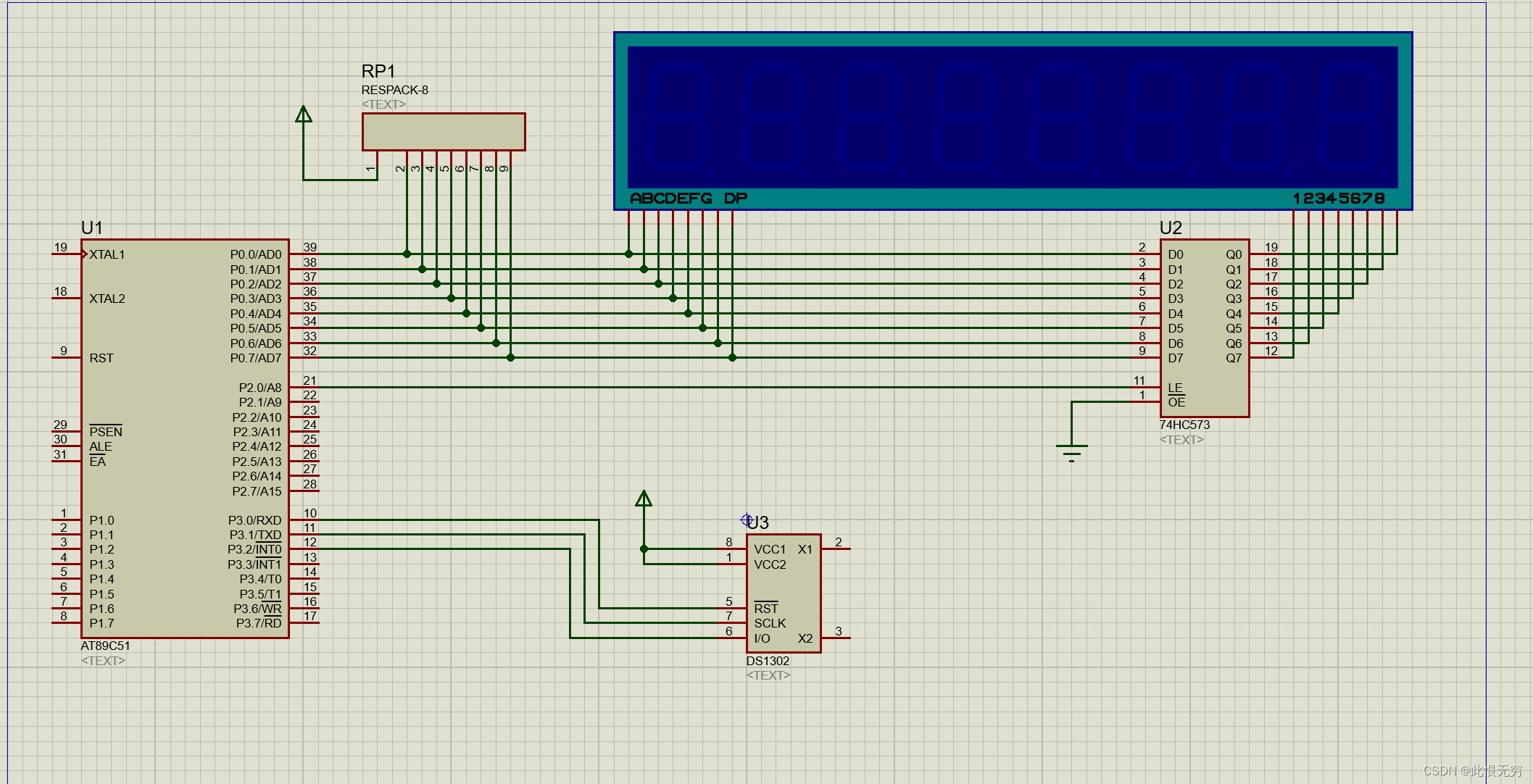
Task: Click the power terminal arrow above VCC1
Action: [x=644, y=499]
